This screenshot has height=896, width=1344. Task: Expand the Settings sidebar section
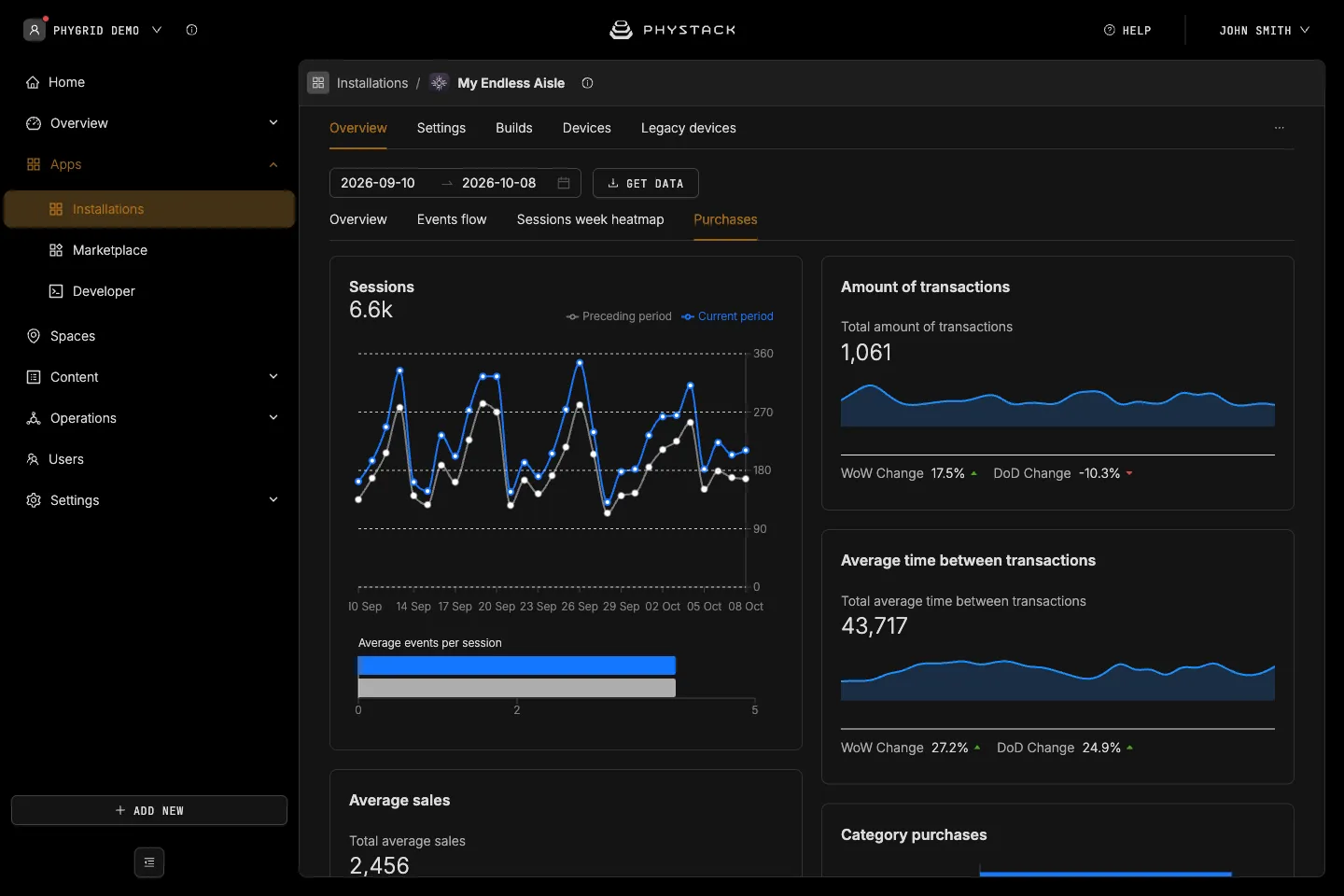click(x=273, y=499)
